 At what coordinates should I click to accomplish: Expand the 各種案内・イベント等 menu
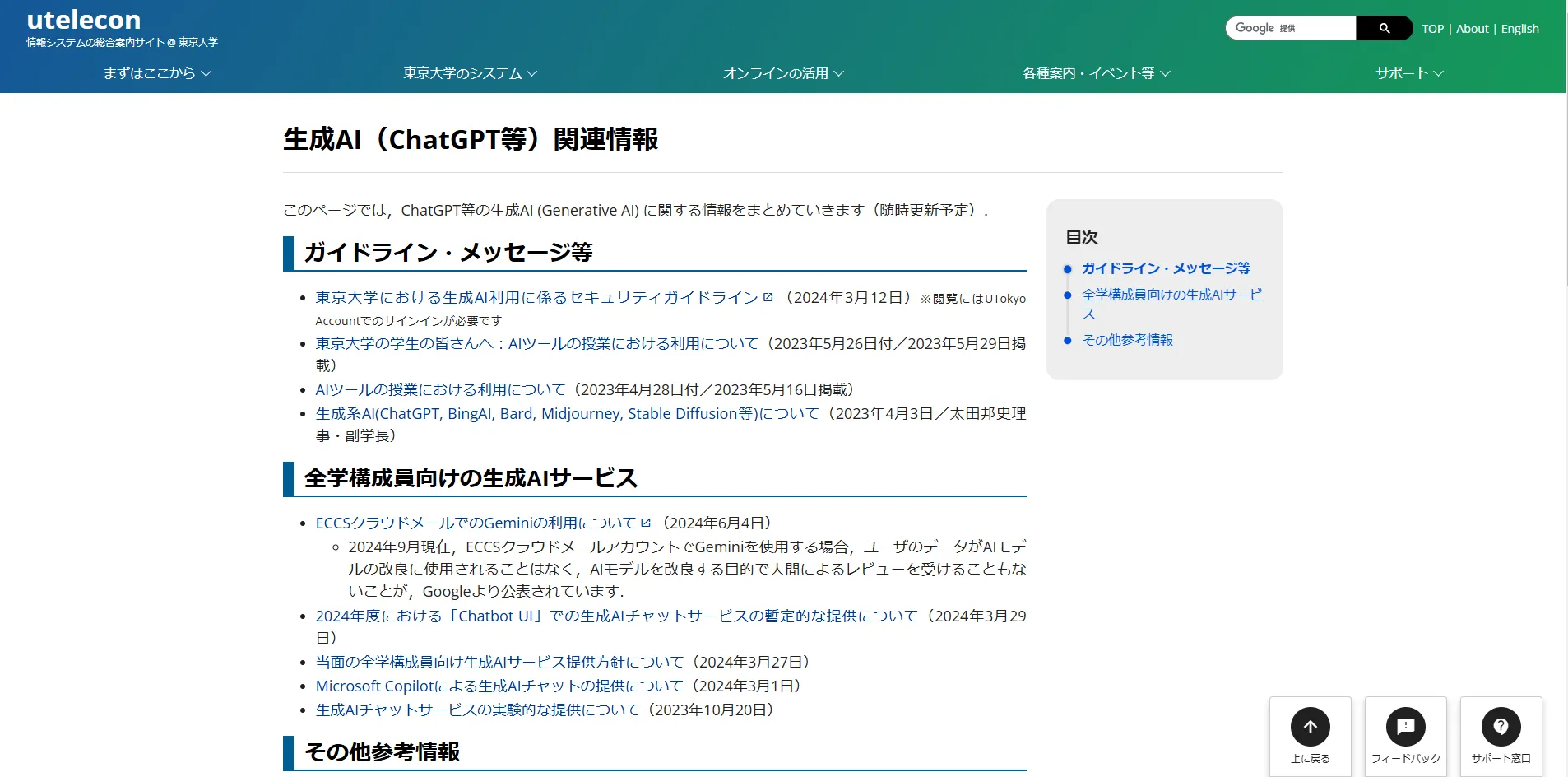click(x=1097, y=73)
